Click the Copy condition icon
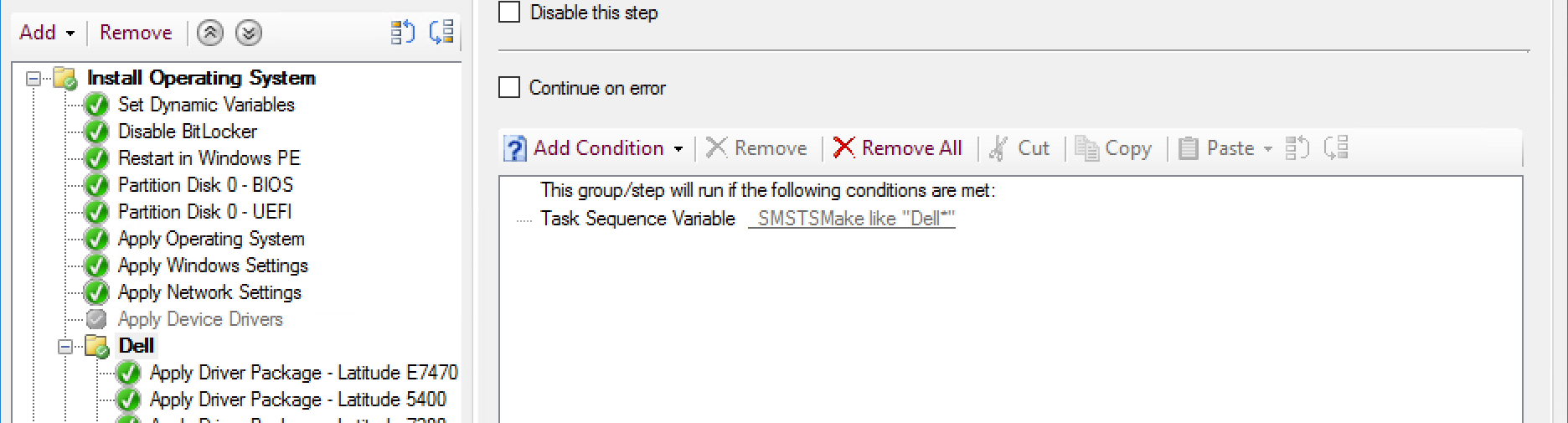Viewport: 1568px width, 423px height. (1086, 148)
